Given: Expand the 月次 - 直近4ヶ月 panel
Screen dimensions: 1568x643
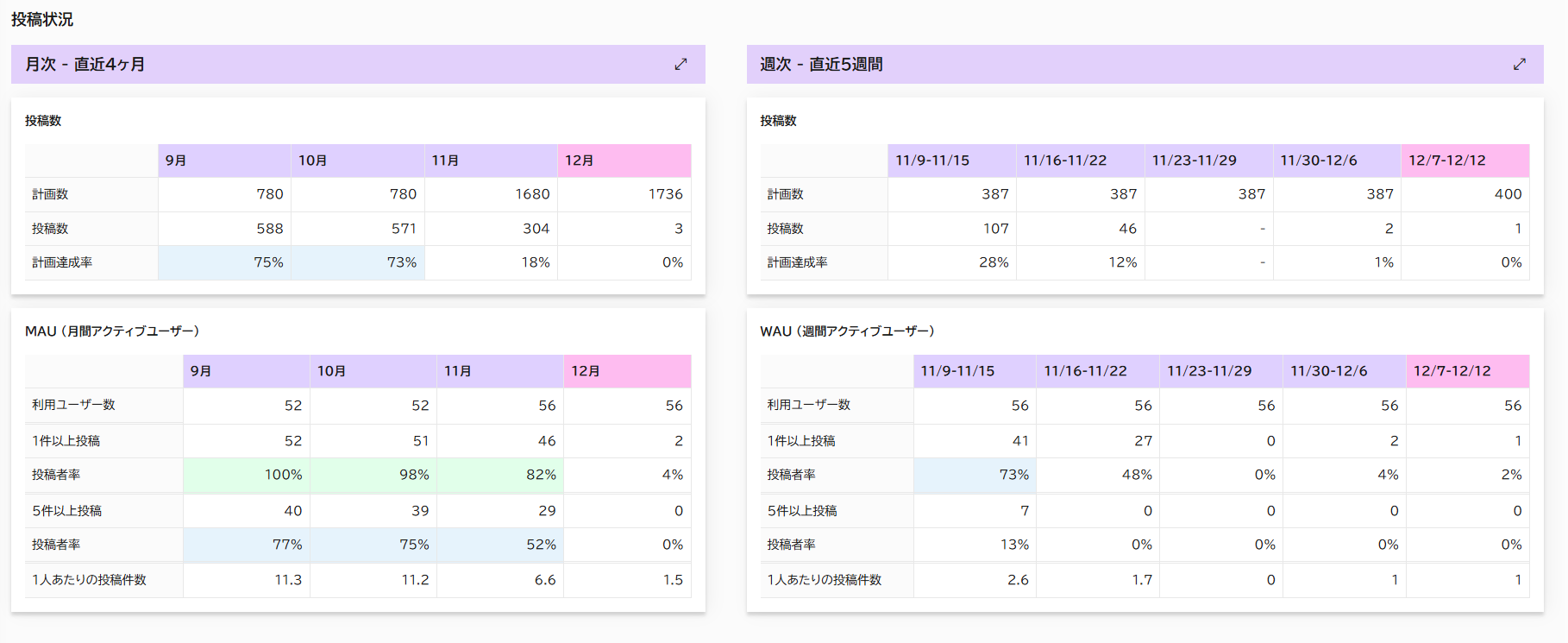Looking at the screenshot, I should tap(681, 64).
